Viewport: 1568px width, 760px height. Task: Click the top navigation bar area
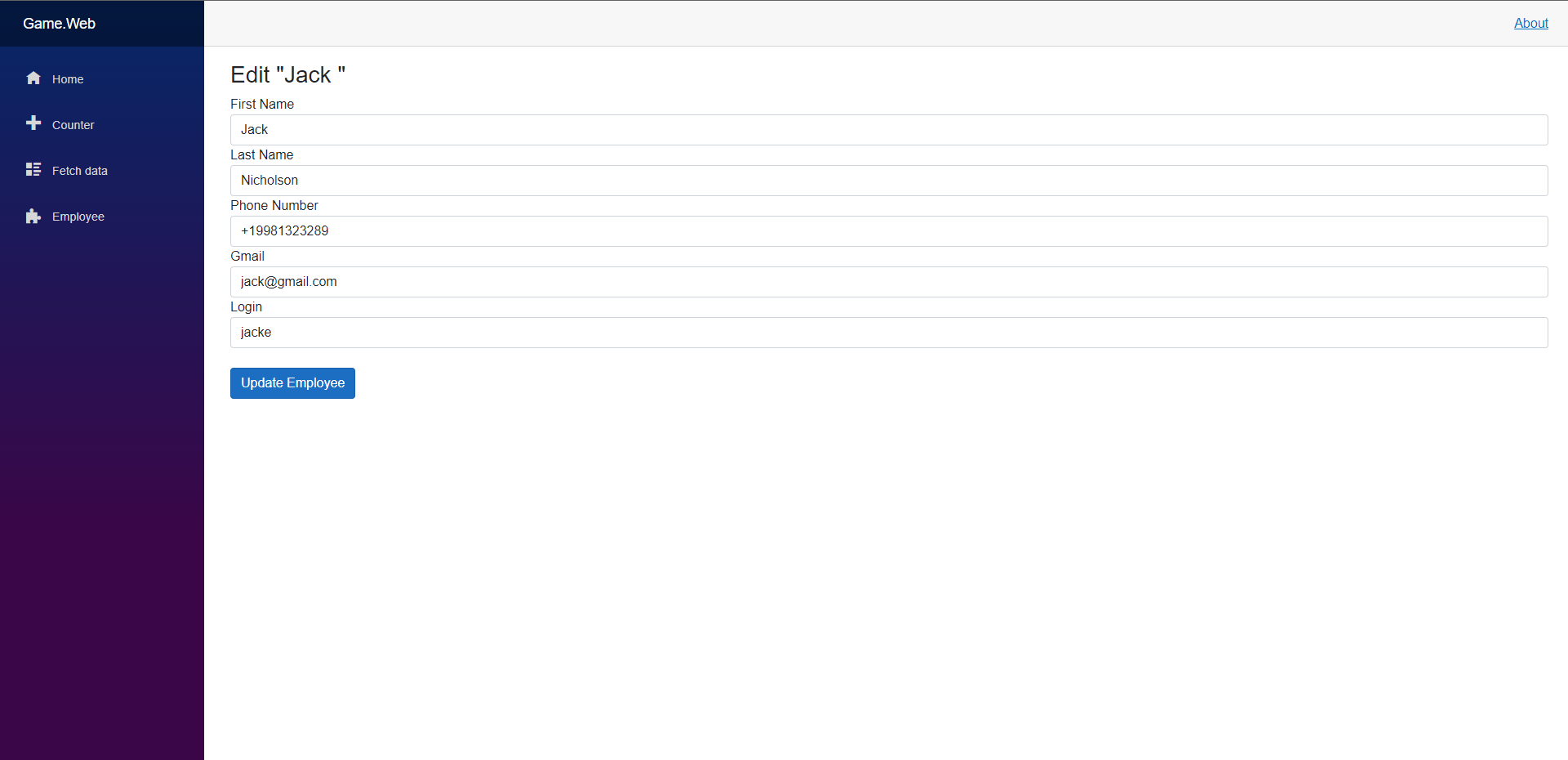point(817,23)
